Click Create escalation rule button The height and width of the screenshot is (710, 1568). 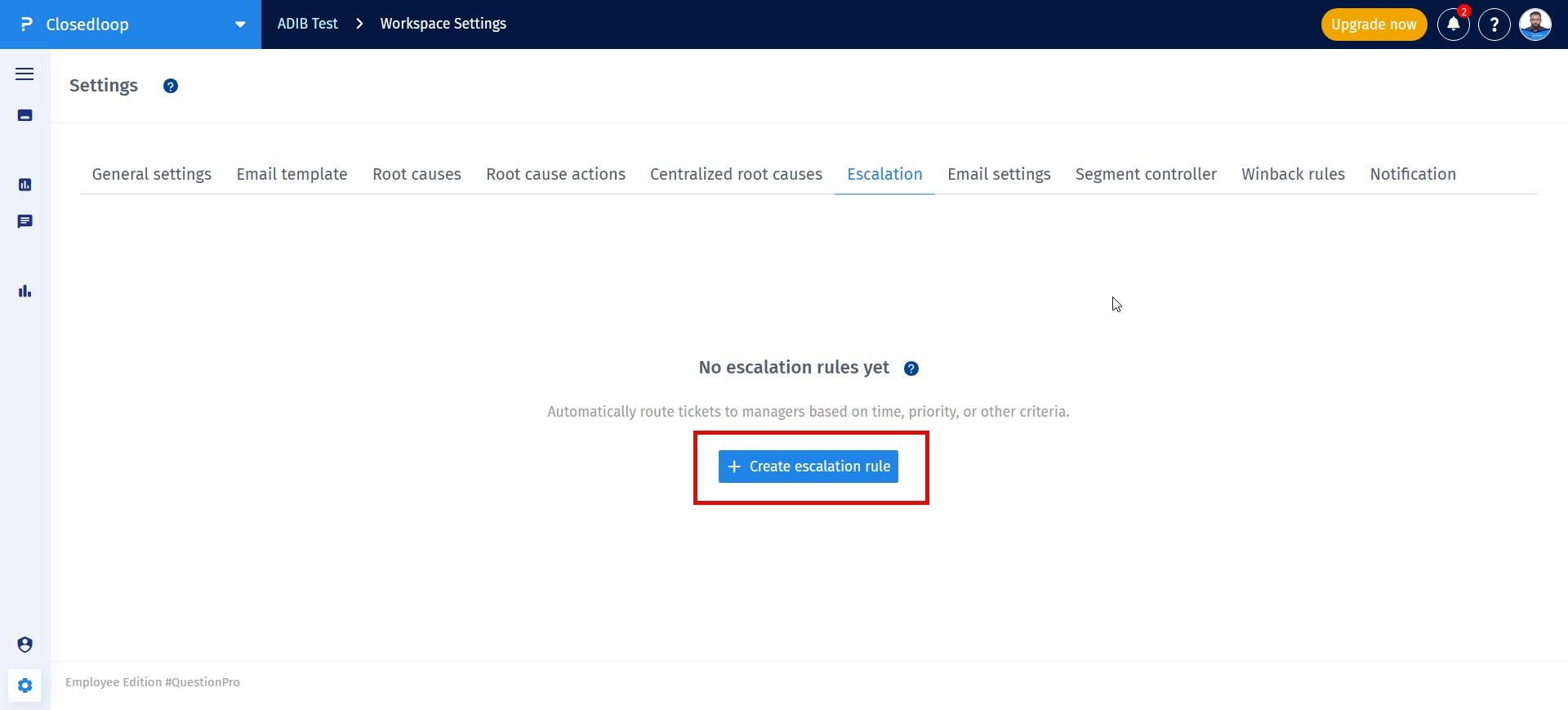(x=808, y=467)
